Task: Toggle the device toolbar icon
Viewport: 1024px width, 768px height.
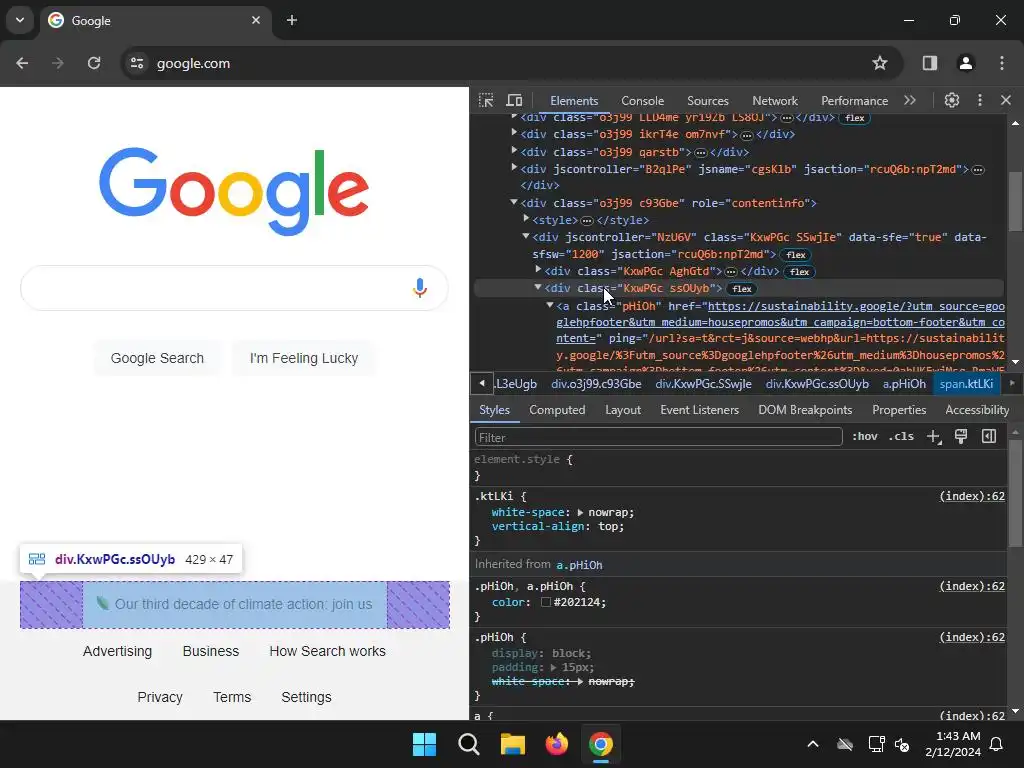Action: point(514,101)
